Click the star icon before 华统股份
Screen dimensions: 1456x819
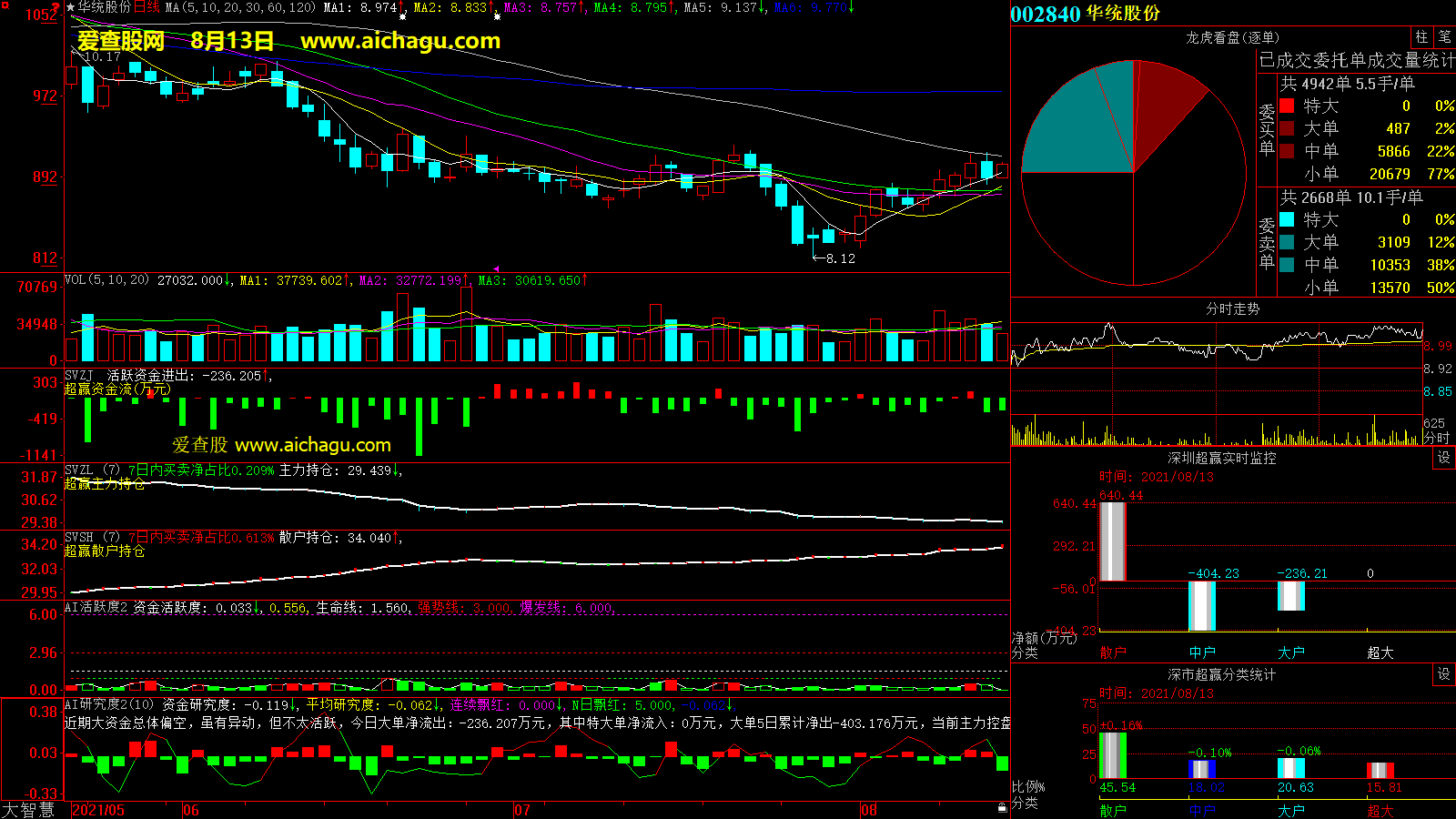point(70,7)
